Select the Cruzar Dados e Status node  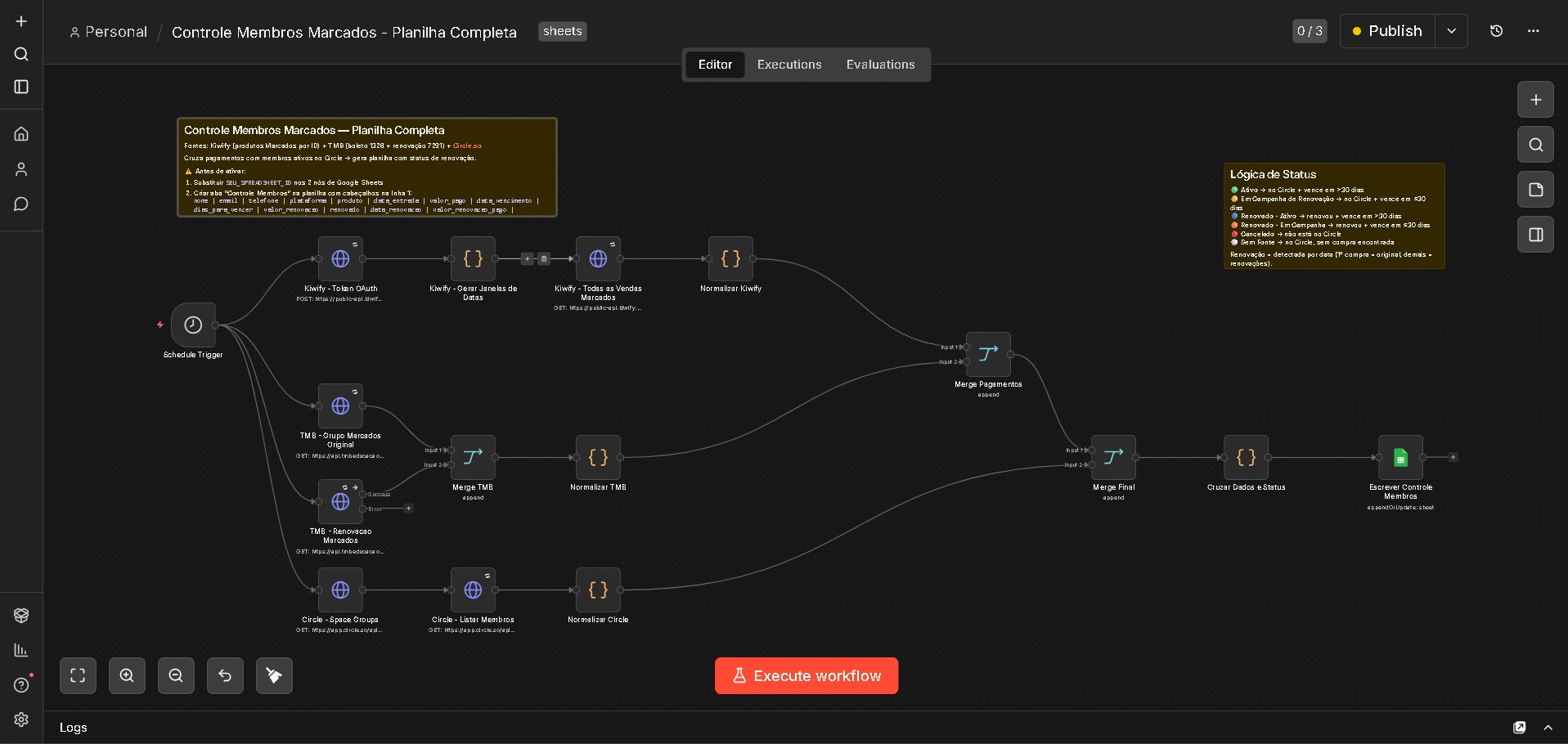point(1246,458)
